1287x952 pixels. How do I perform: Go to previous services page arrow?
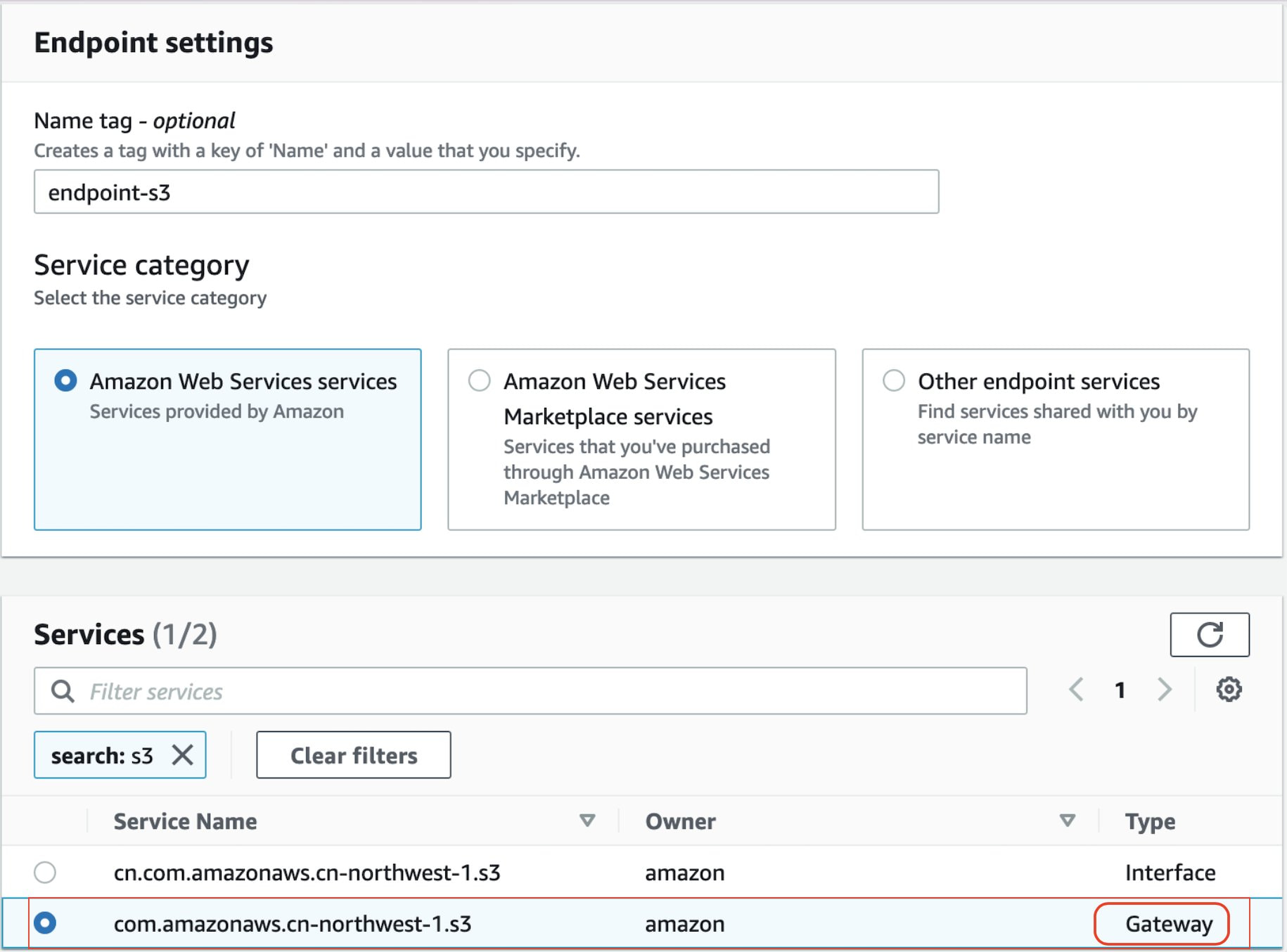pyautogui.click(x=1076, y=690)
